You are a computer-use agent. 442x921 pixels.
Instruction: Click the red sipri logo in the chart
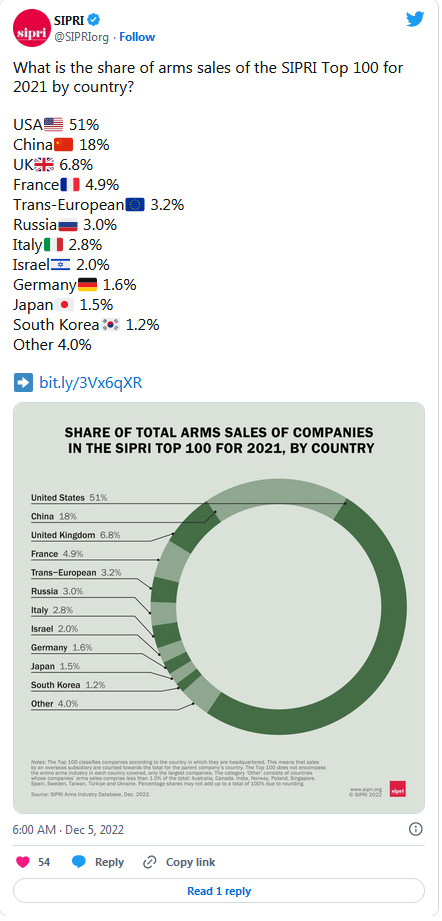[397, 788]
